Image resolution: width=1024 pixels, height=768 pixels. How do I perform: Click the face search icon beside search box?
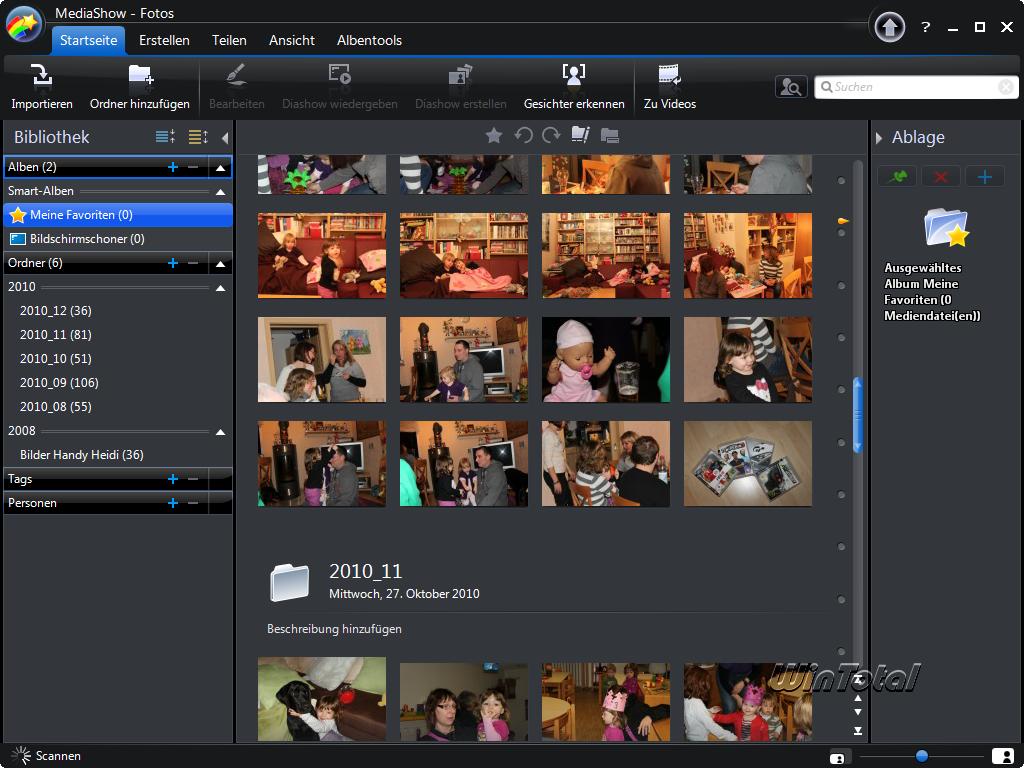pos(791,87)
